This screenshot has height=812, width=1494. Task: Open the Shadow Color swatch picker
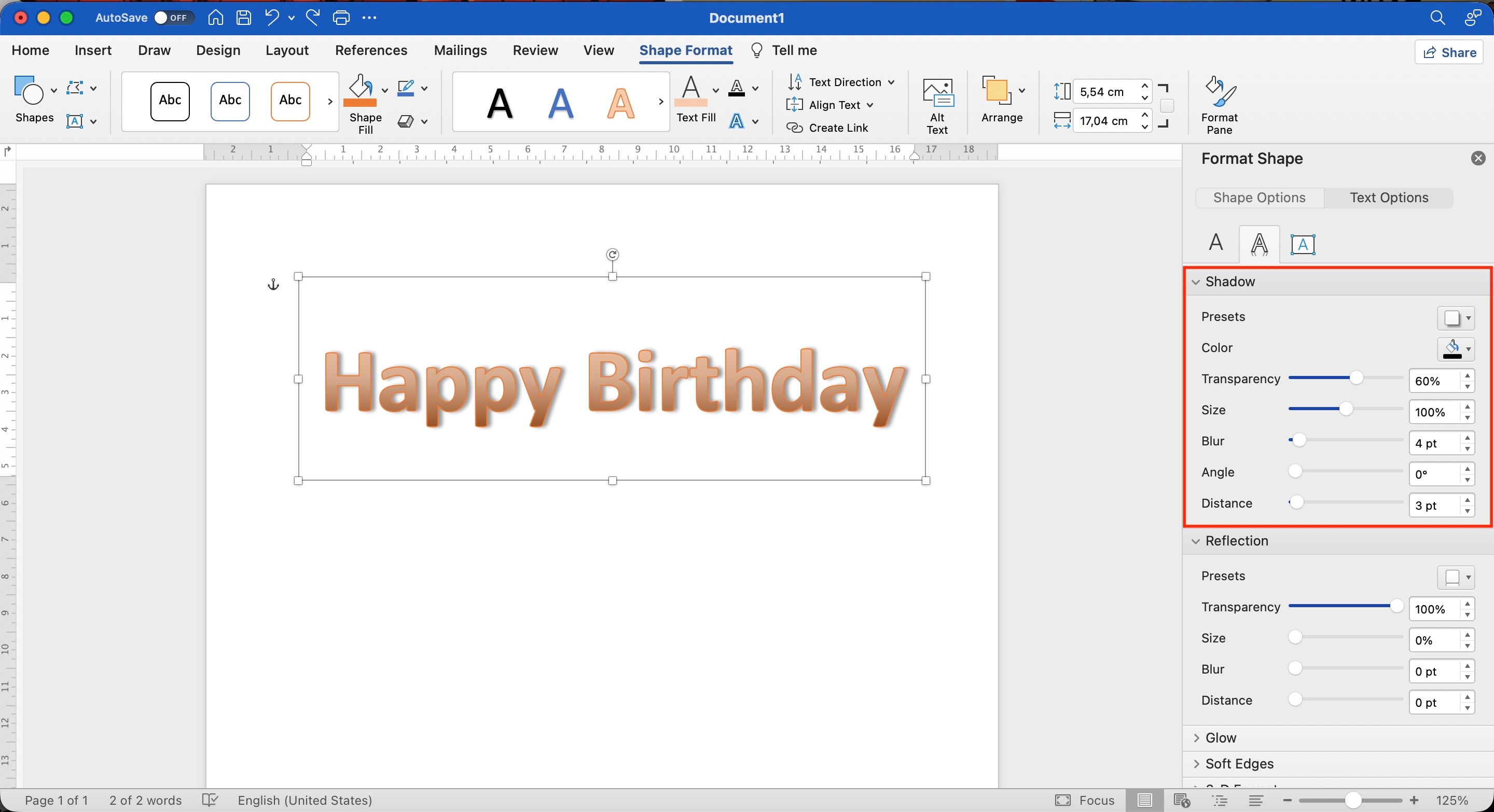tap(1455, 349)
